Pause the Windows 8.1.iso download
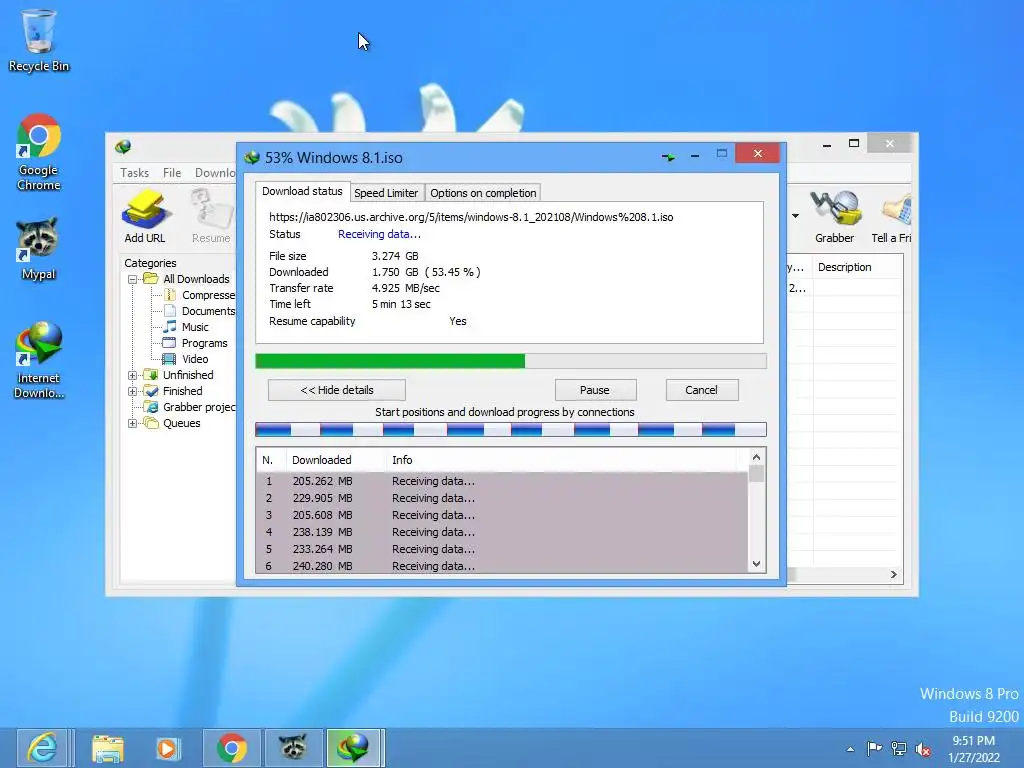Screen dimensions: 1024x768 (595, 390)
